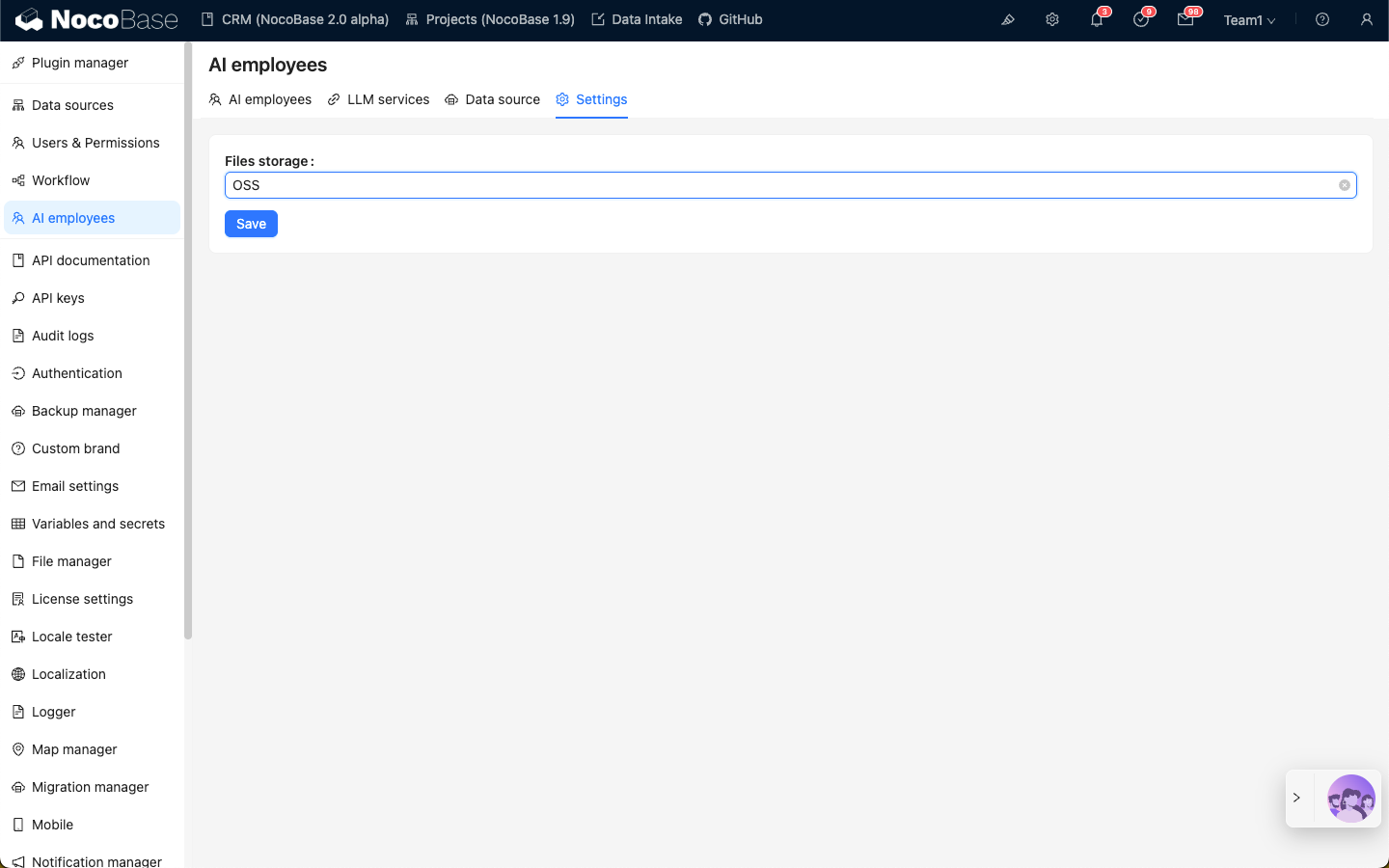Open the notifications bell icon
The height and width of the screenshot is (868, 1389).
coord(1097,19)
